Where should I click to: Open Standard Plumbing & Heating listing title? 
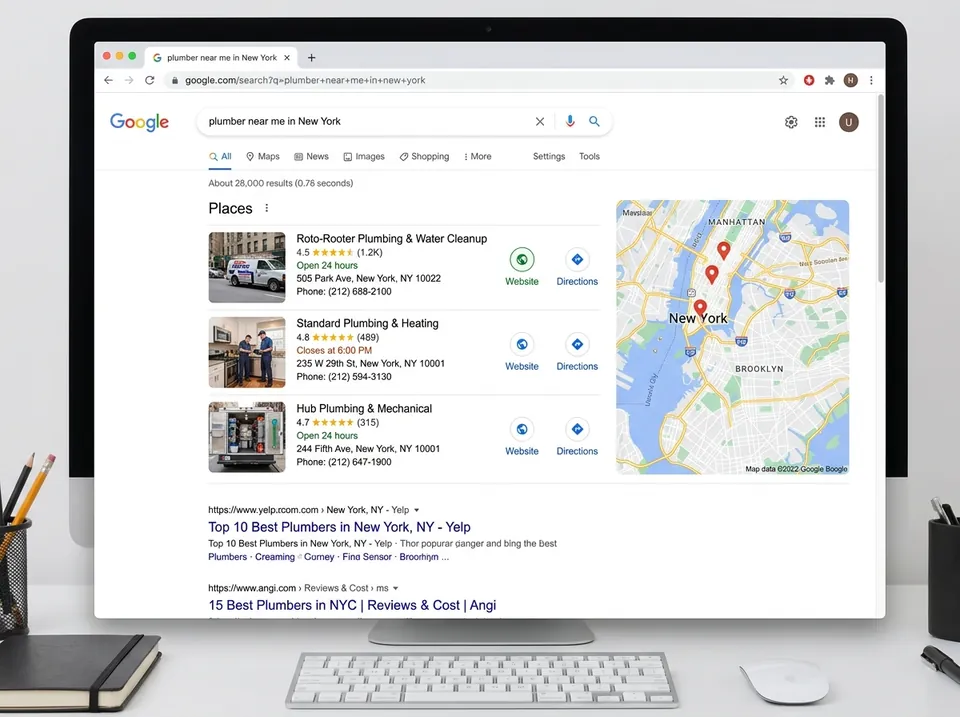click(x=367, y=323)
